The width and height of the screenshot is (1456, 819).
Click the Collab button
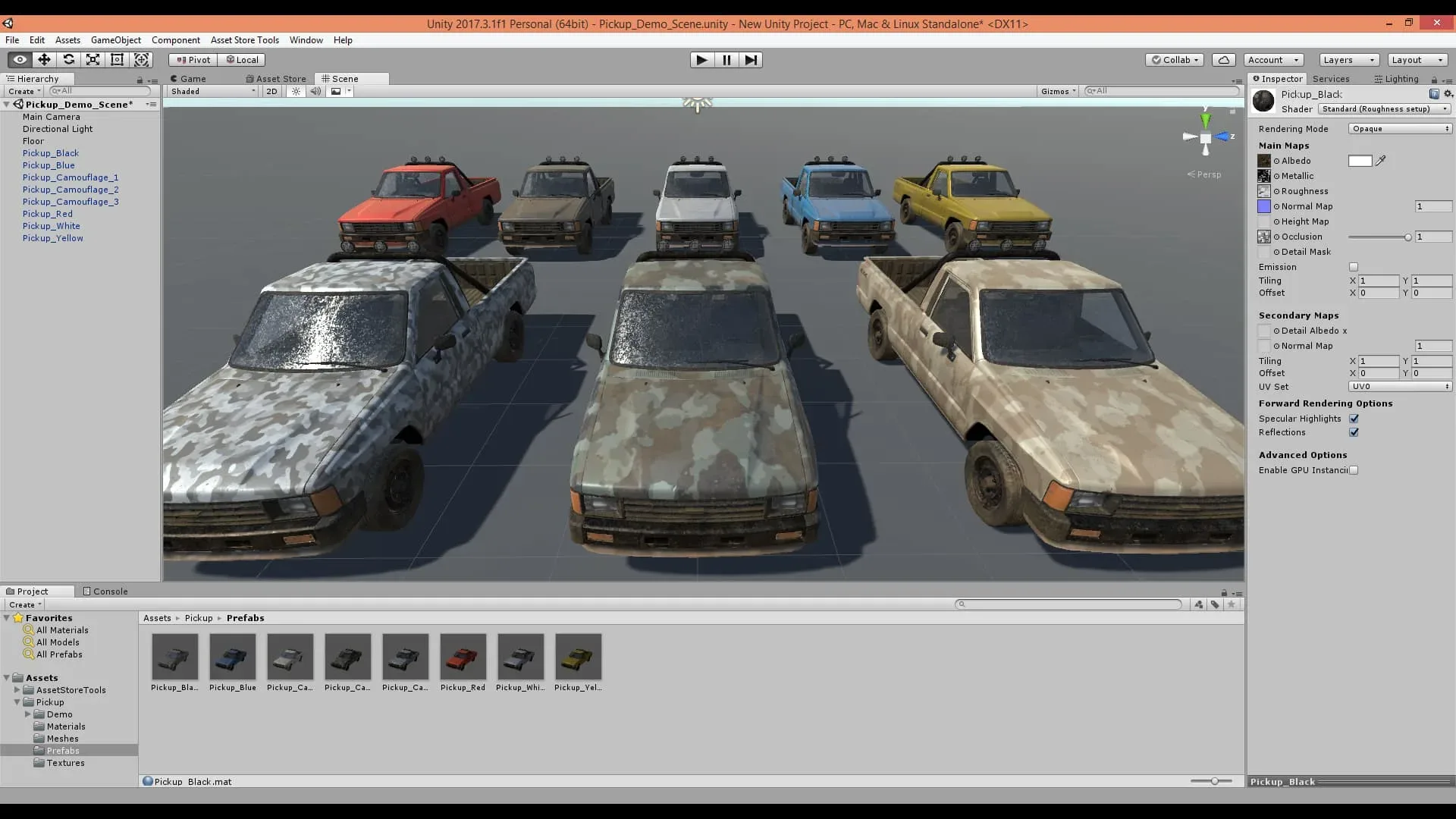click(x=1174, y=59)
